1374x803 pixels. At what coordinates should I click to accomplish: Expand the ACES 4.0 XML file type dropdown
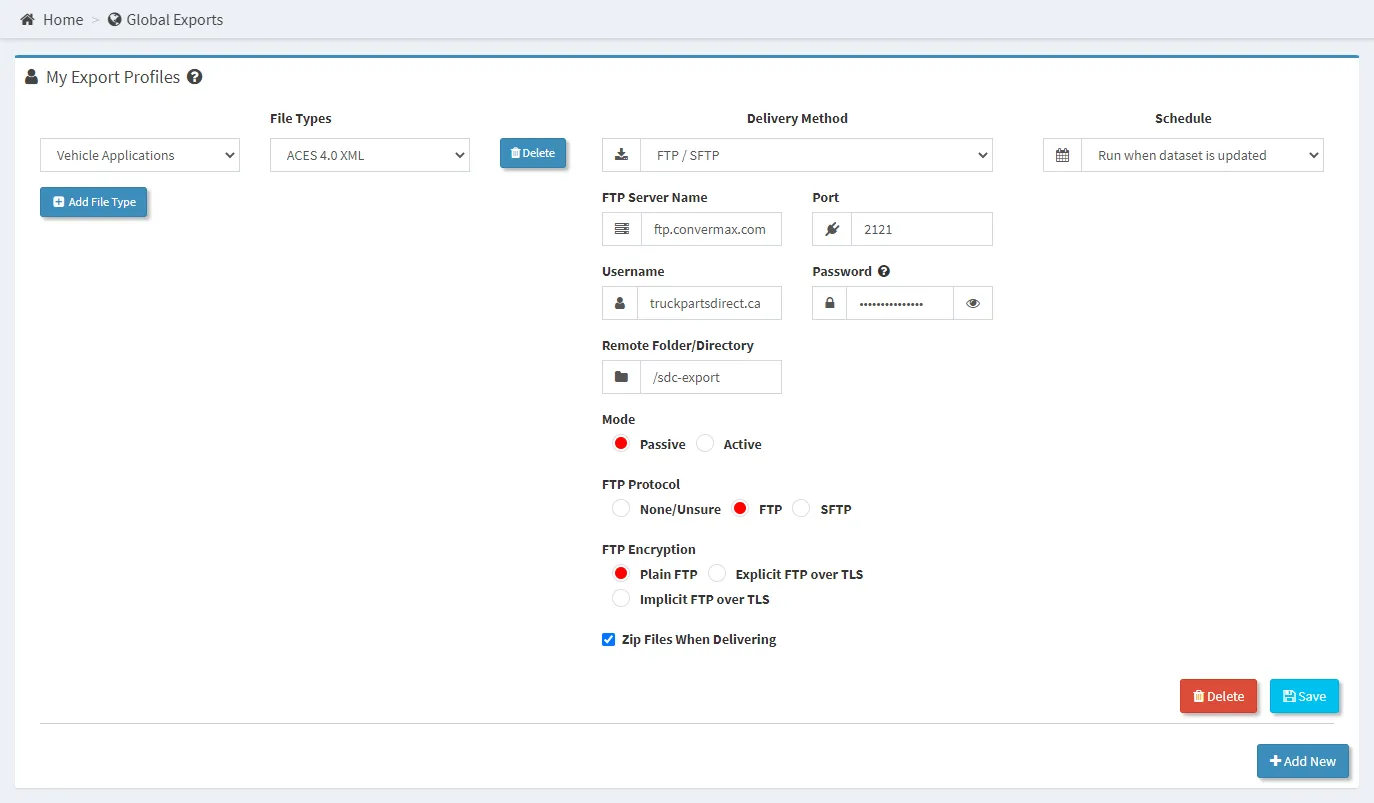(370, 155)
